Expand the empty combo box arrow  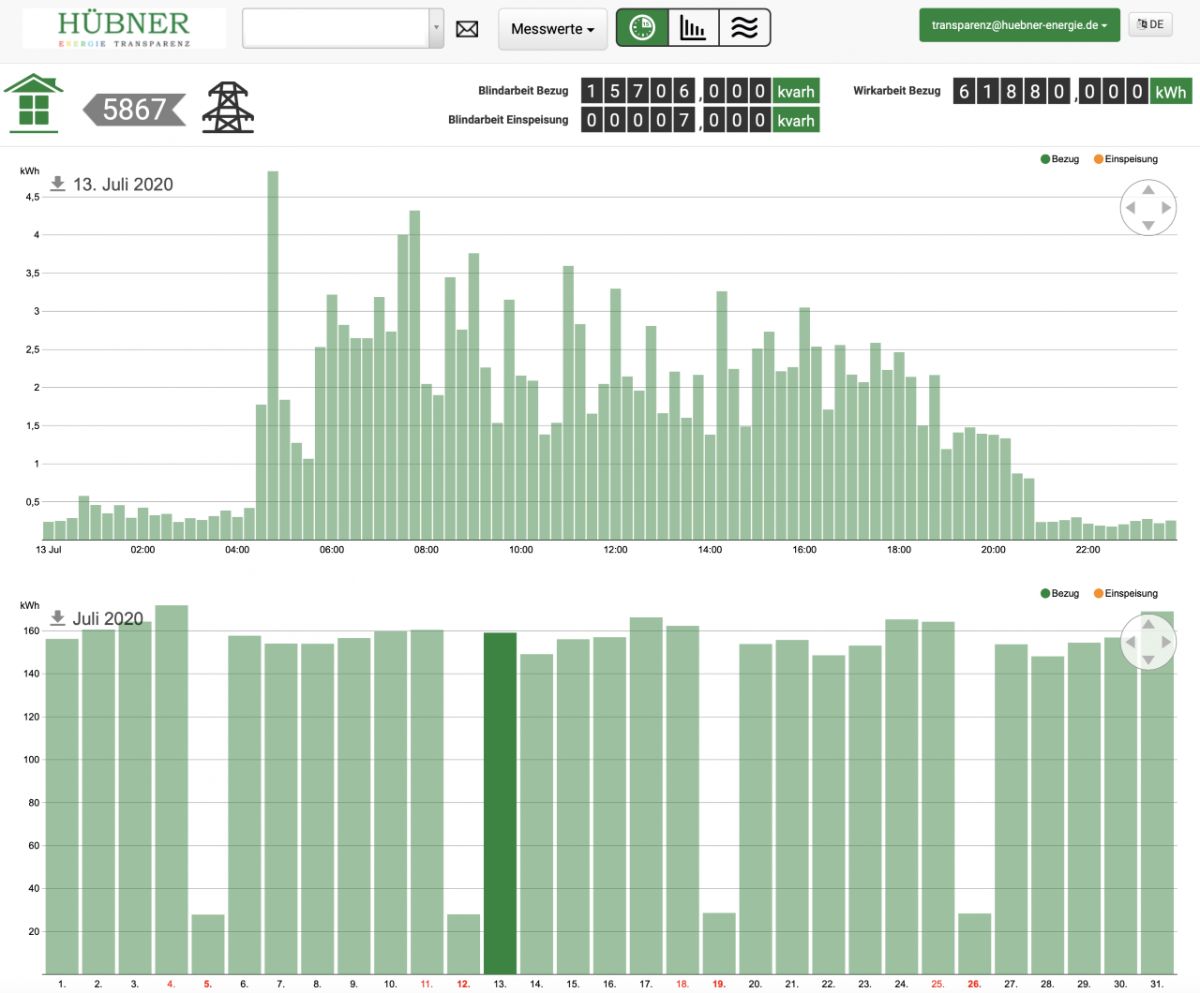point(436,29)
